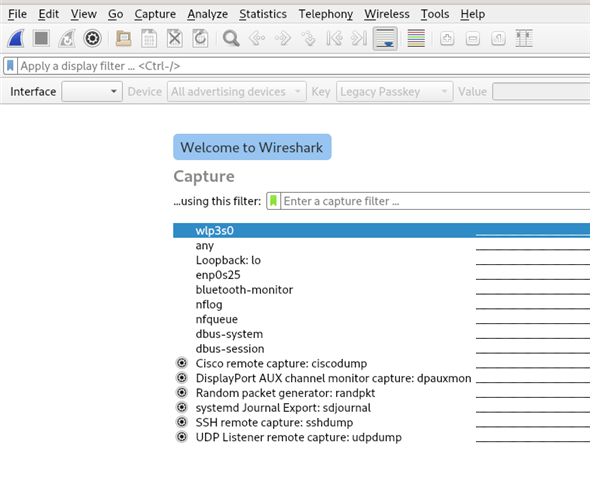
Task: Expand the Interface dropdown
Action: click(x=92, y=91)
